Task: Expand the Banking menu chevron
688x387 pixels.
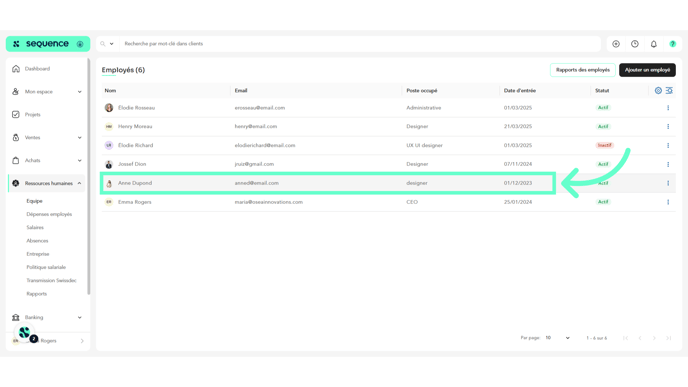Action: pyautogui.click(x=79, y=317)
